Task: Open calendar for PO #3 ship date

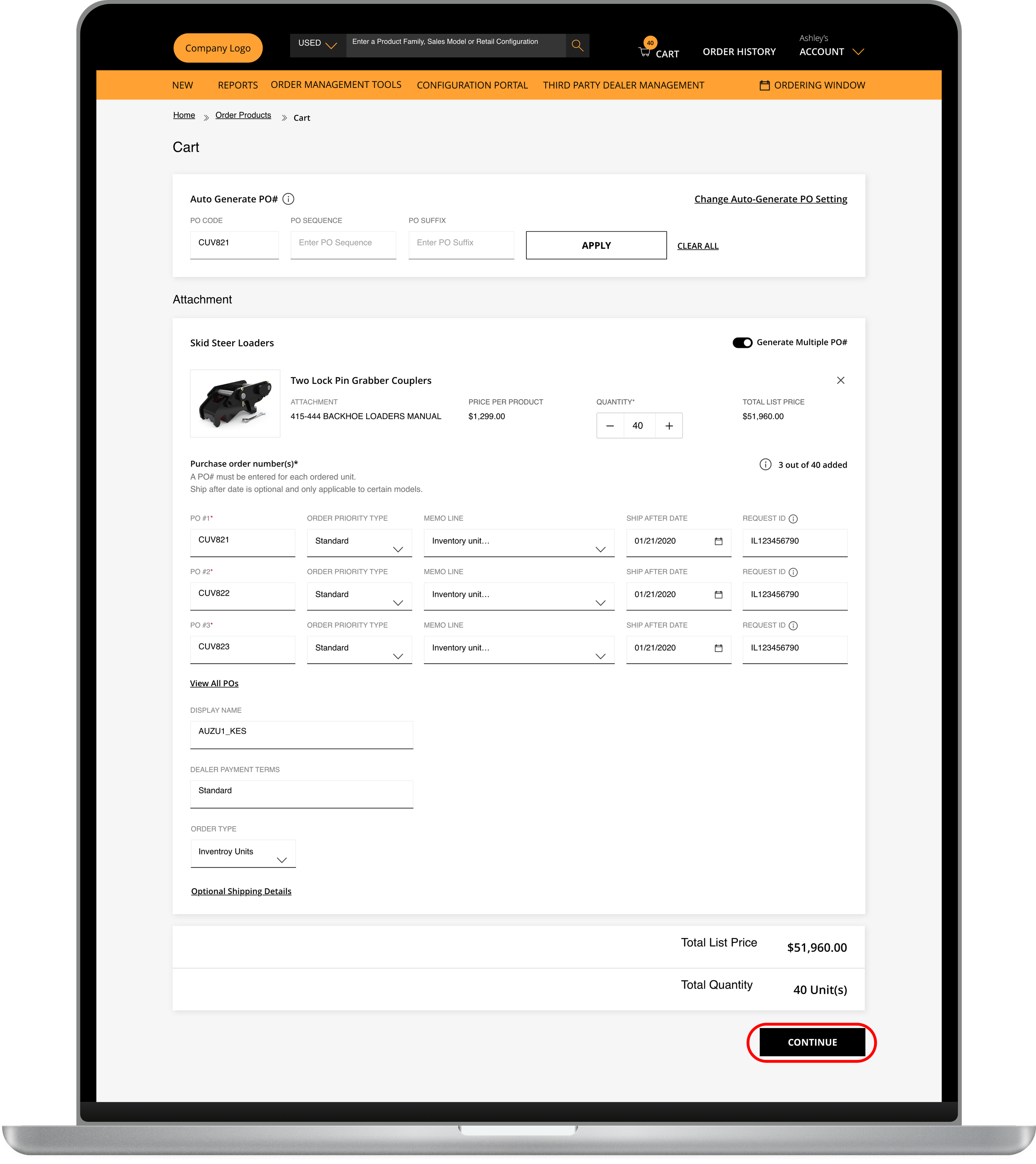Action: coord(719,648)
